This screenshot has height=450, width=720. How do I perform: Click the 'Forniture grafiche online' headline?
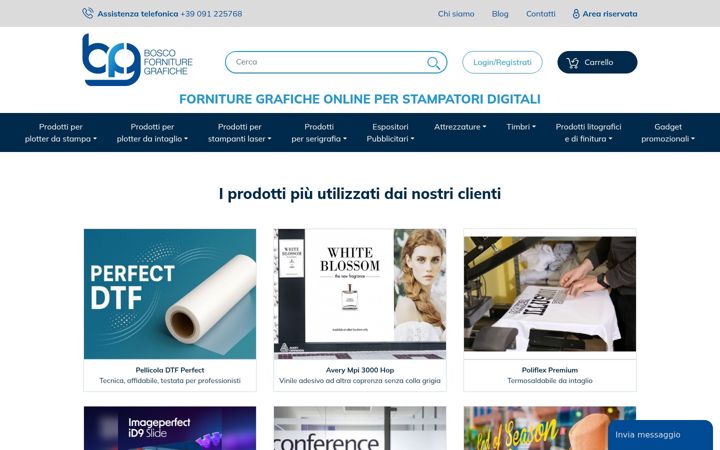[x=360, y=99]
